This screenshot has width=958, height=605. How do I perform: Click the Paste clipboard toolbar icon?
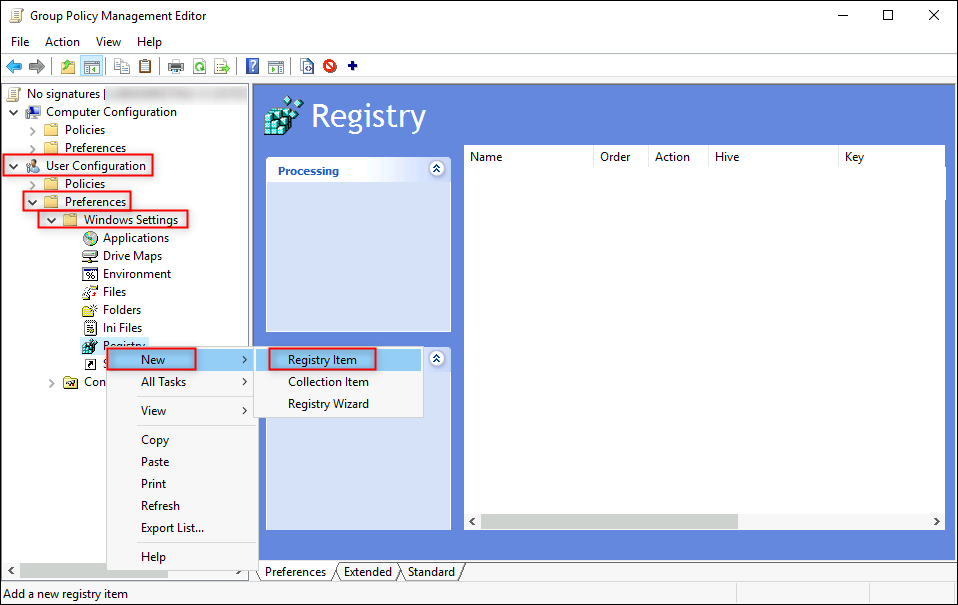click(x=145, y=66)
